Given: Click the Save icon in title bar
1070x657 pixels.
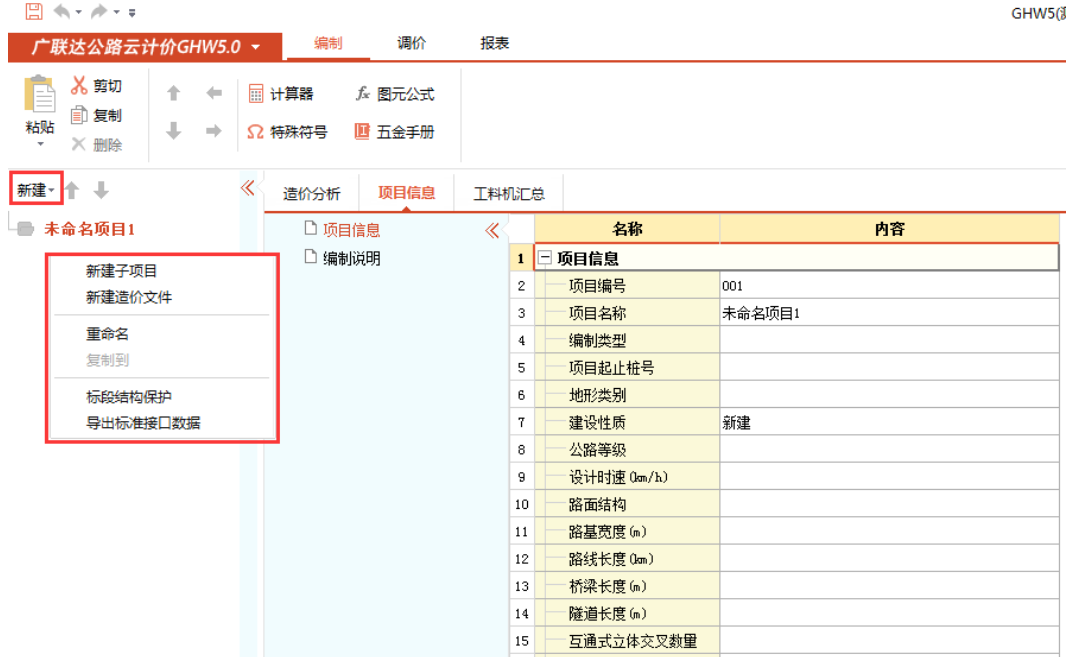Looking at the screenshot, I should (34, 12).
